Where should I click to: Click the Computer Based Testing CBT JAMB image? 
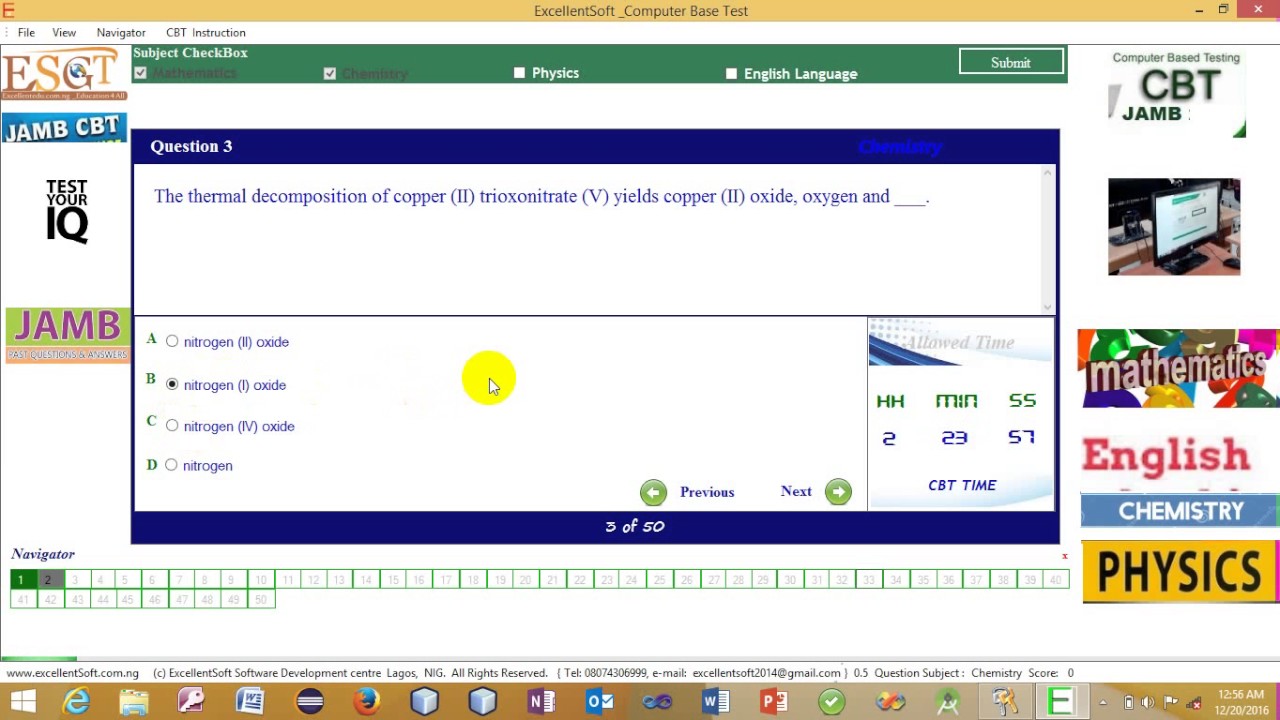1176,93
